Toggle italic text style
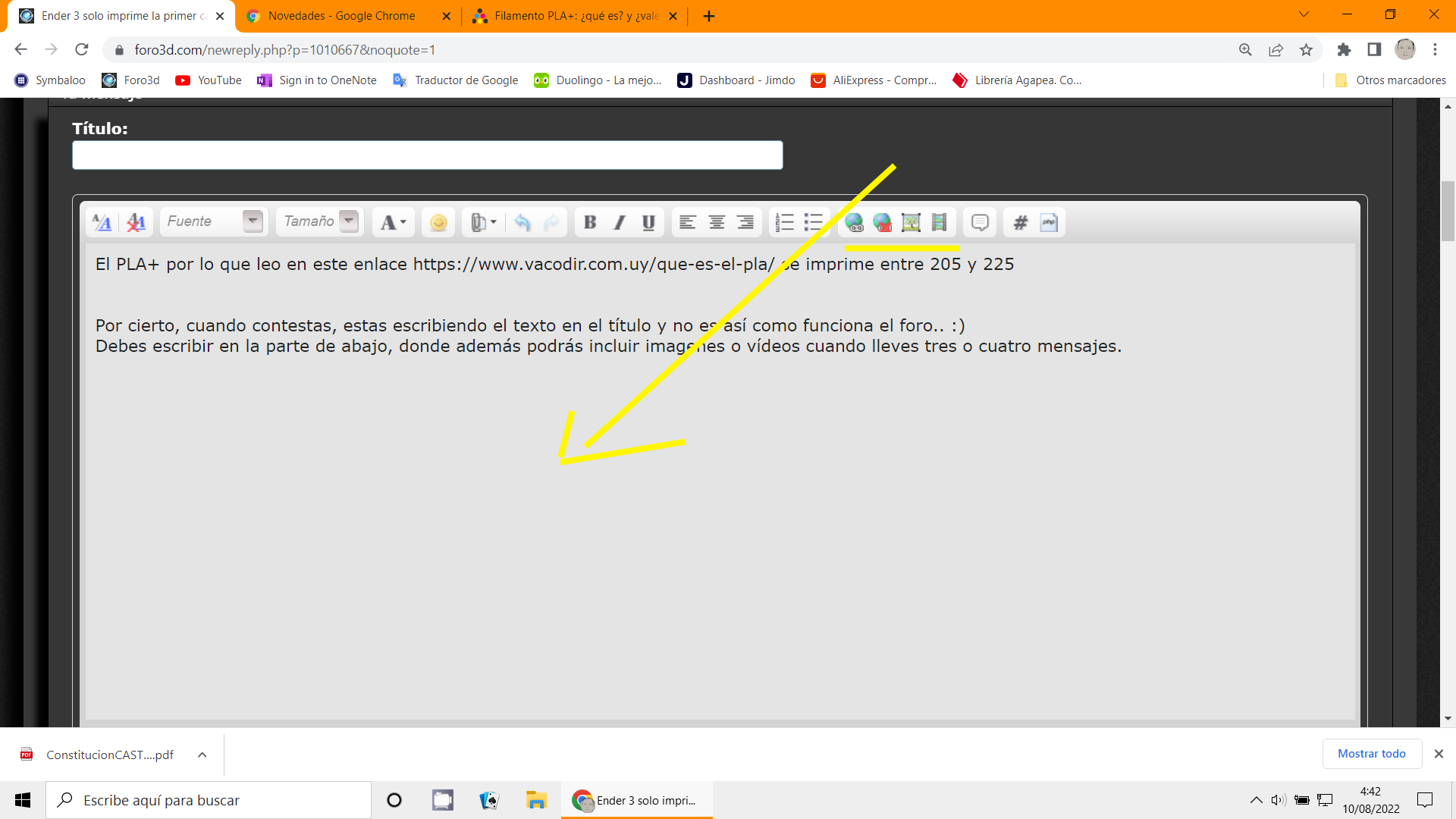This screenshot has width=1456, height=819. tap(619, 222)
